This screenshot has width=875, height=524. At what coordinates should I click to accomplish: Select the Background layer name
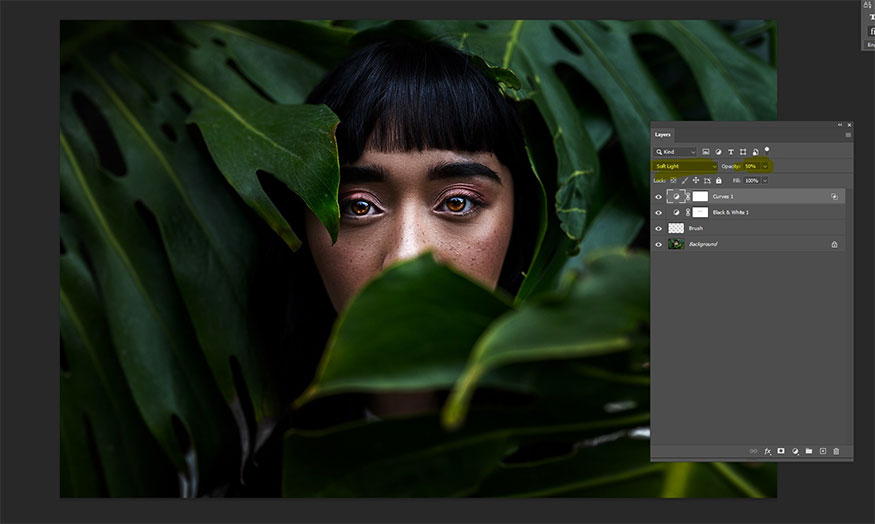(703, 244)
